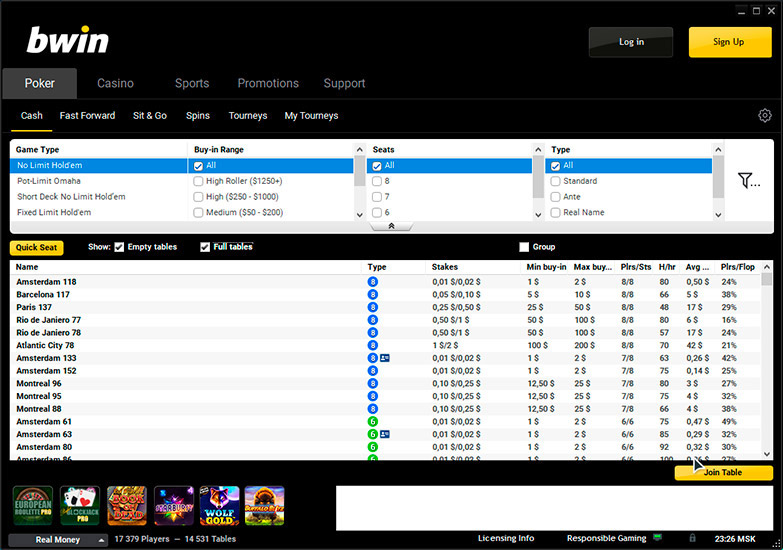This screenshot has width=783, height=550.
Task: Open Starburst slot tile
Action: pyautogui.click(x=174, y=506)
